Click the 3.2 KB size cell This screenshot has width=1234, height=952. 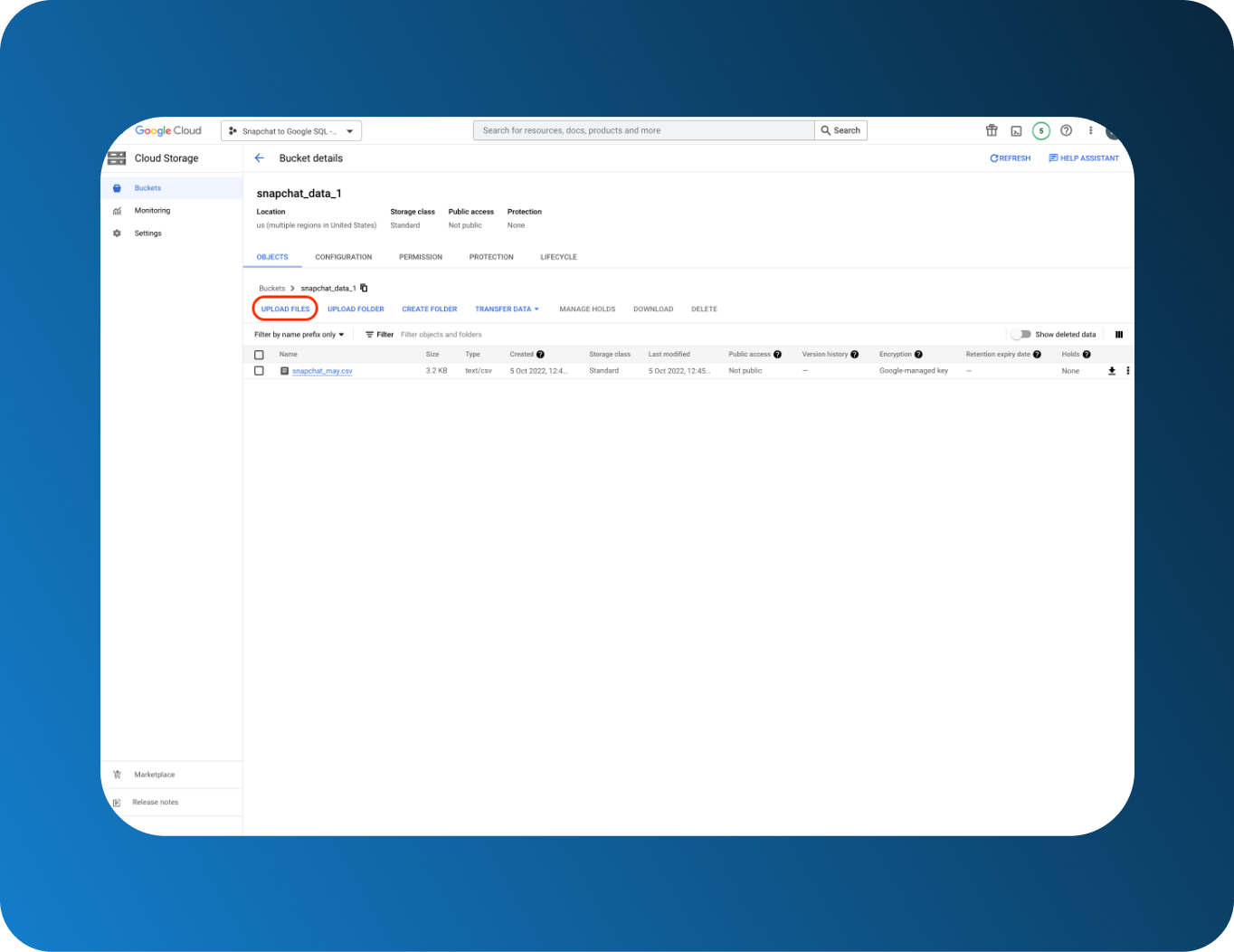coord(436,371)
